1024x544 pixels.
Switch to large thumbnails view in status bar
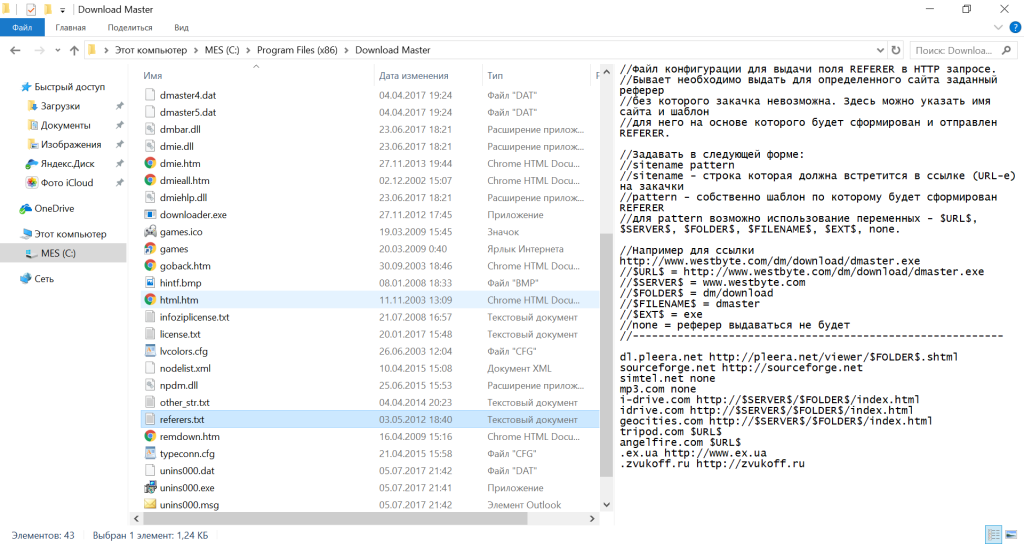pyautogui.click(x=1010, y=535)
